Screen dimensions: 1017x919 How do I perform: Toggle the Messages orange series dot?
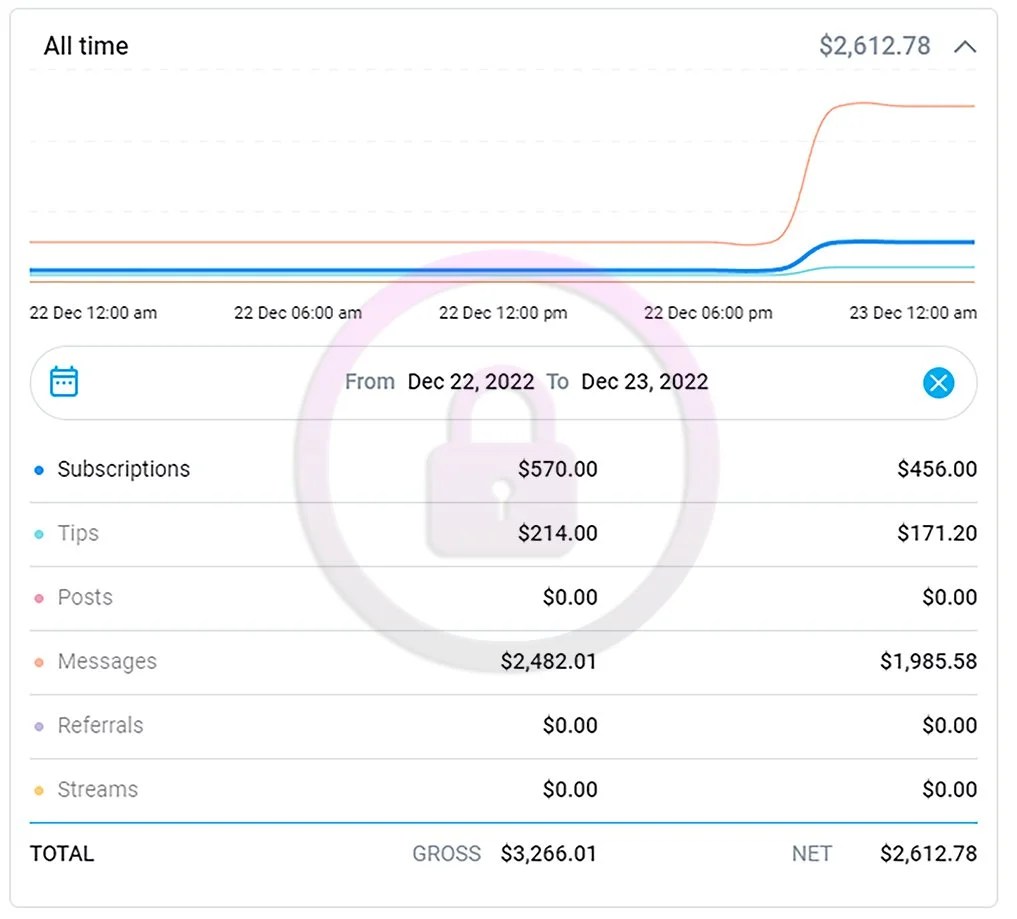[39, 662]
